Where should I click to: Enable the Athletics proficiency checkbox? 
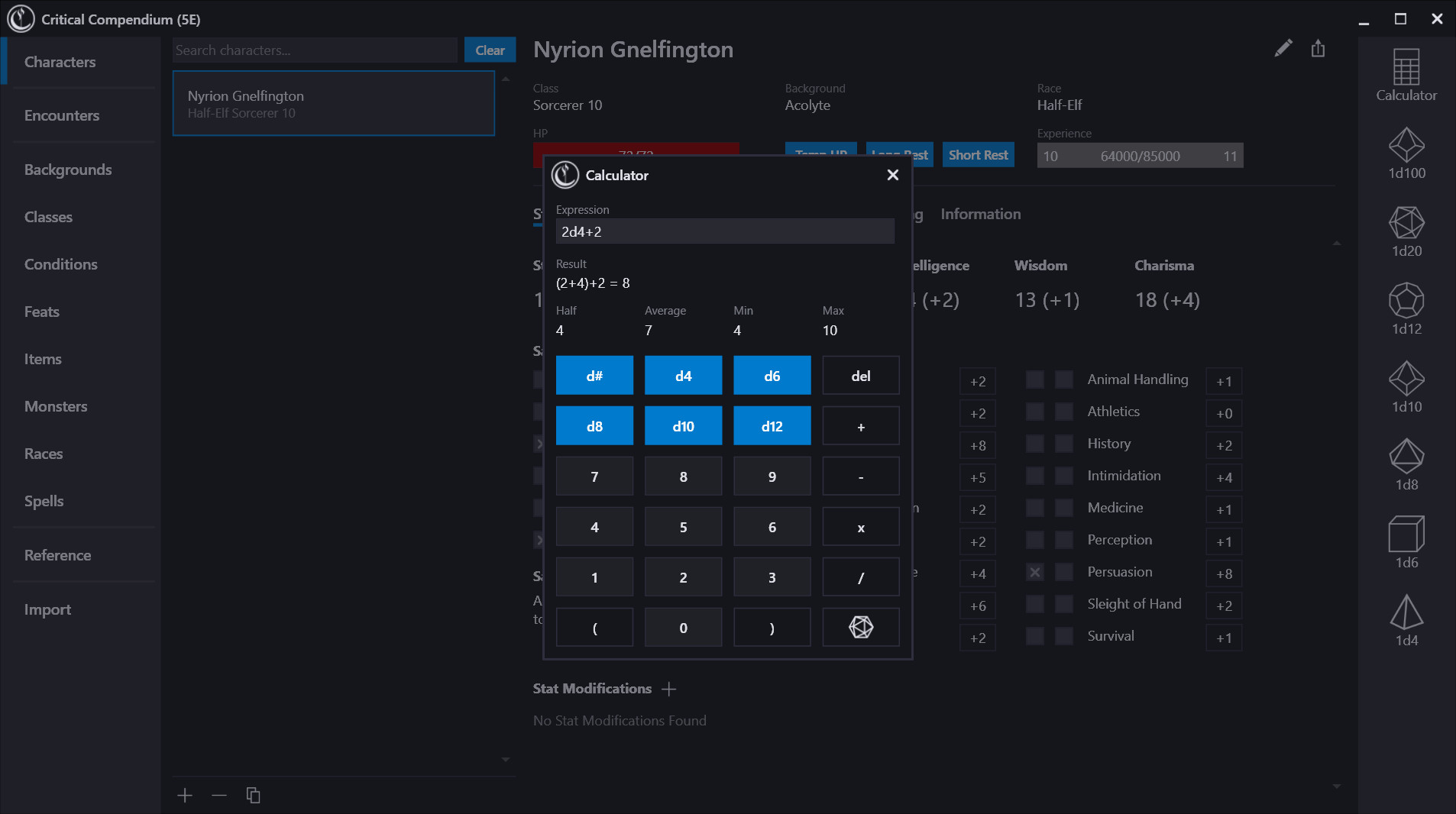(x=1035, y=411)
